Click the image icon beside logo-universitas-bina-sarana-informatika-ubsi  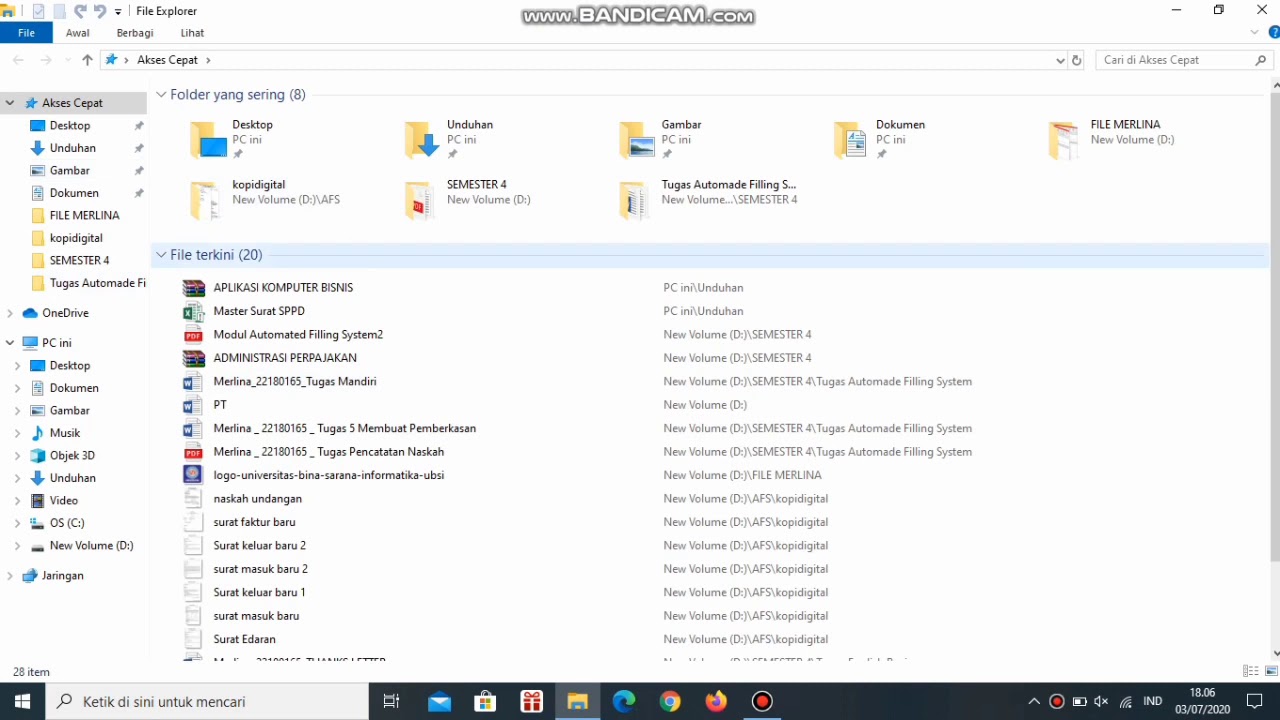pos(193,475)
